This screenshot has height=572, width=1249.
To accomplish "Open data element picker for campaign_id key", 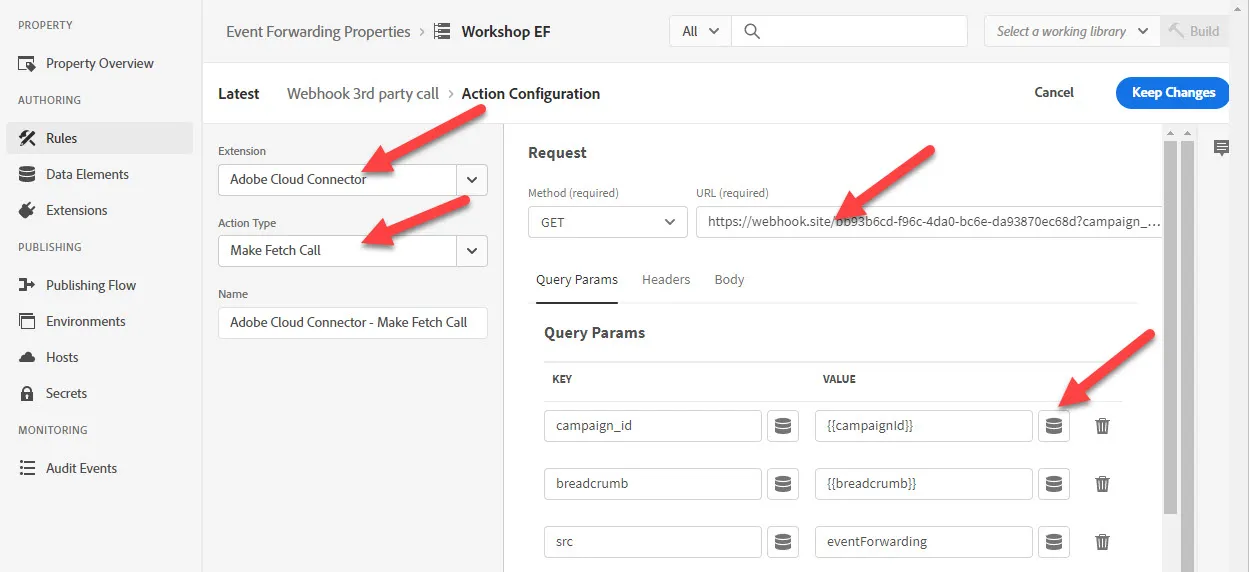I will pyautogui.click(x=783, y=426).
